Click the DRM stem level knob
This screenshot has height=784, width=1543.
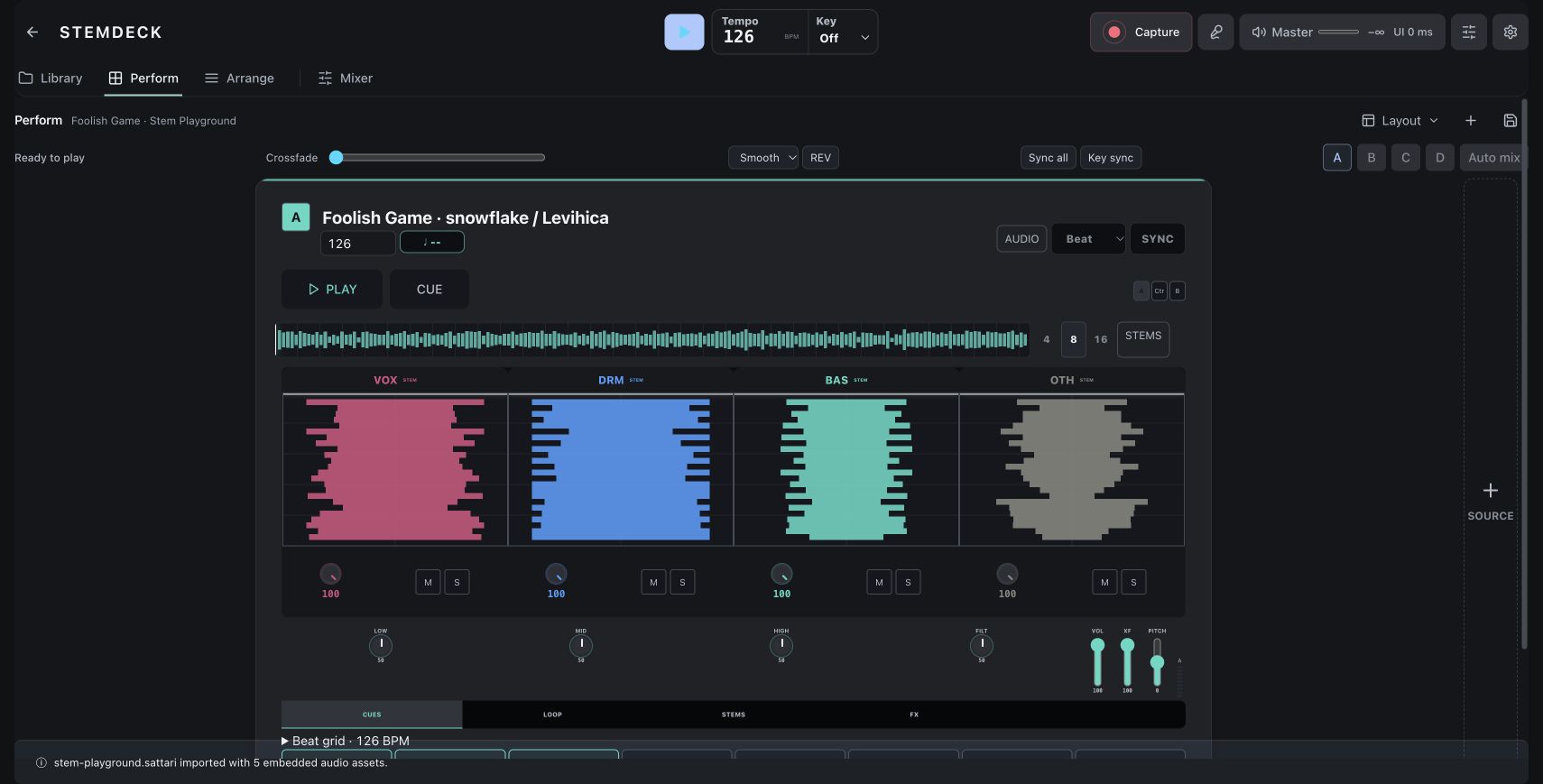point(556,574)
